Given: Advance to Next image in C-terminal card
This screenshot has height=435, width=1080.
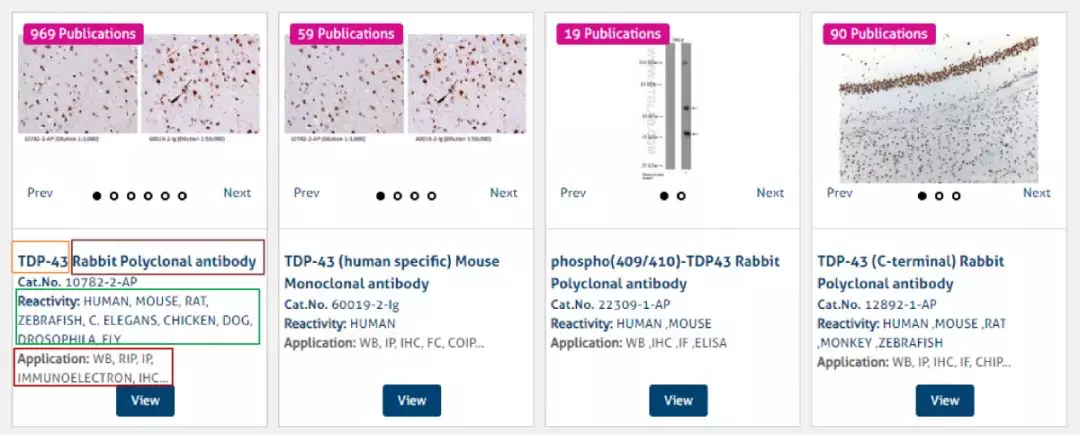Looking at the screenshot, I should pos(1036,193).
